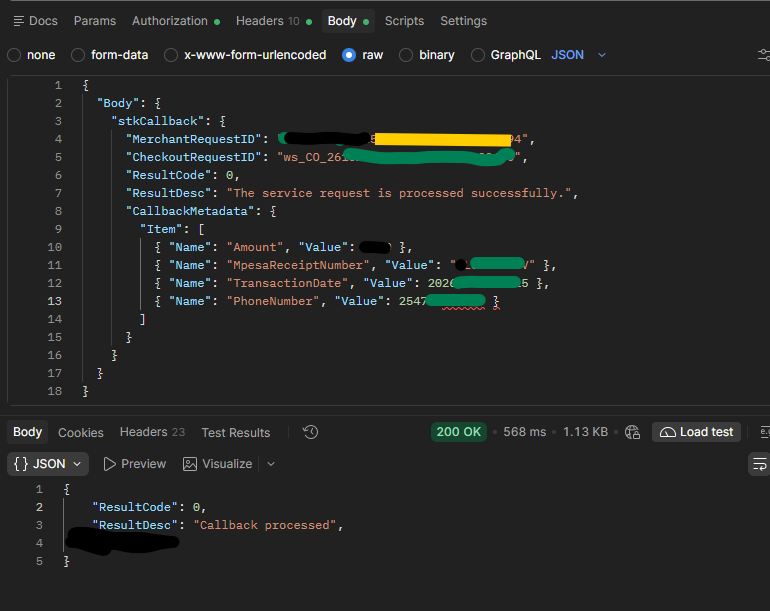Image resolution: width=770 pixels, height=611 pixels.
Task: Click the Load test button
Action: point(696,432)
